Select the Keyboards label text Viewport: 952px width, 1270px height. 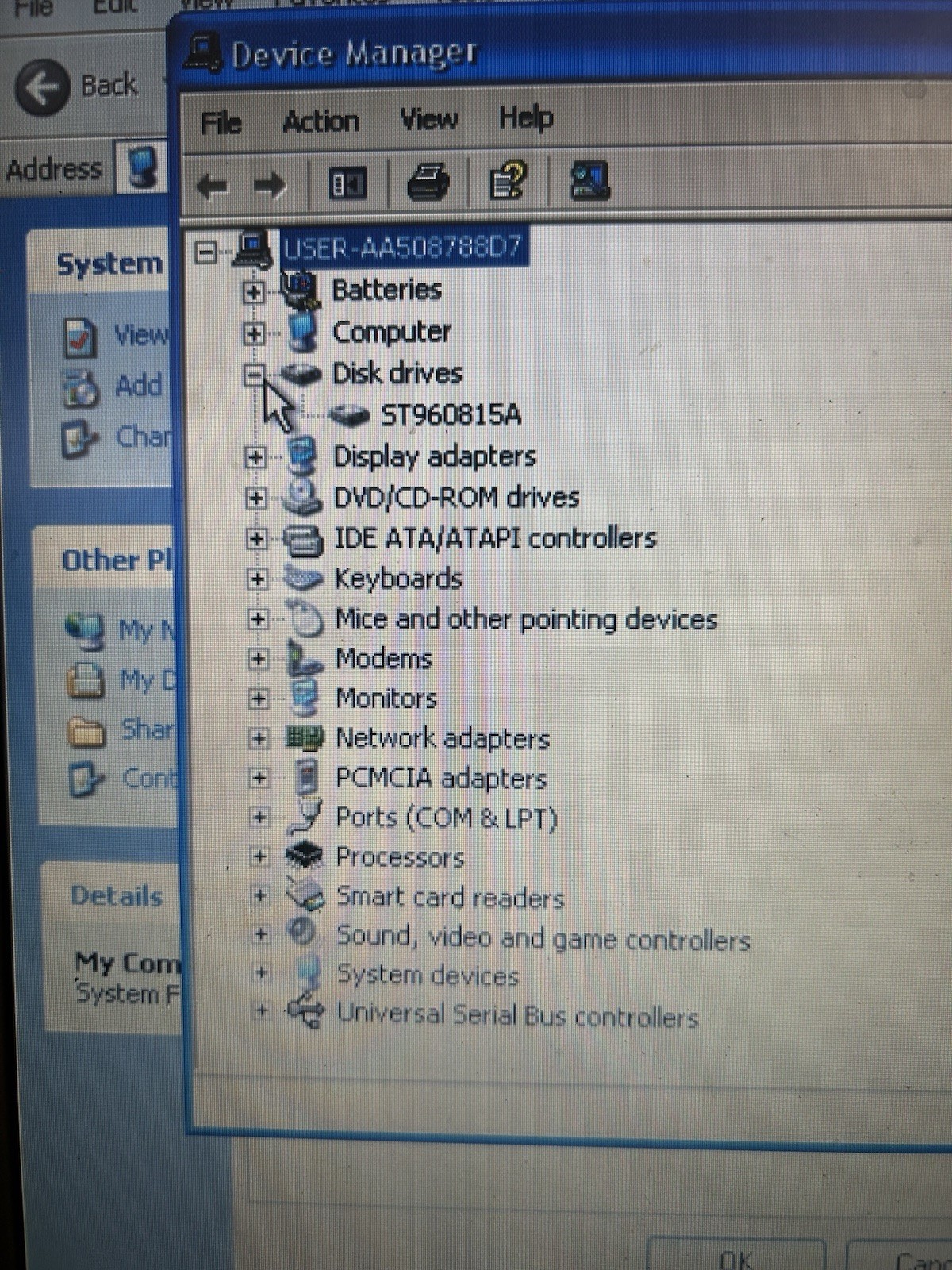pyautogui.click(x=398, y=579)
